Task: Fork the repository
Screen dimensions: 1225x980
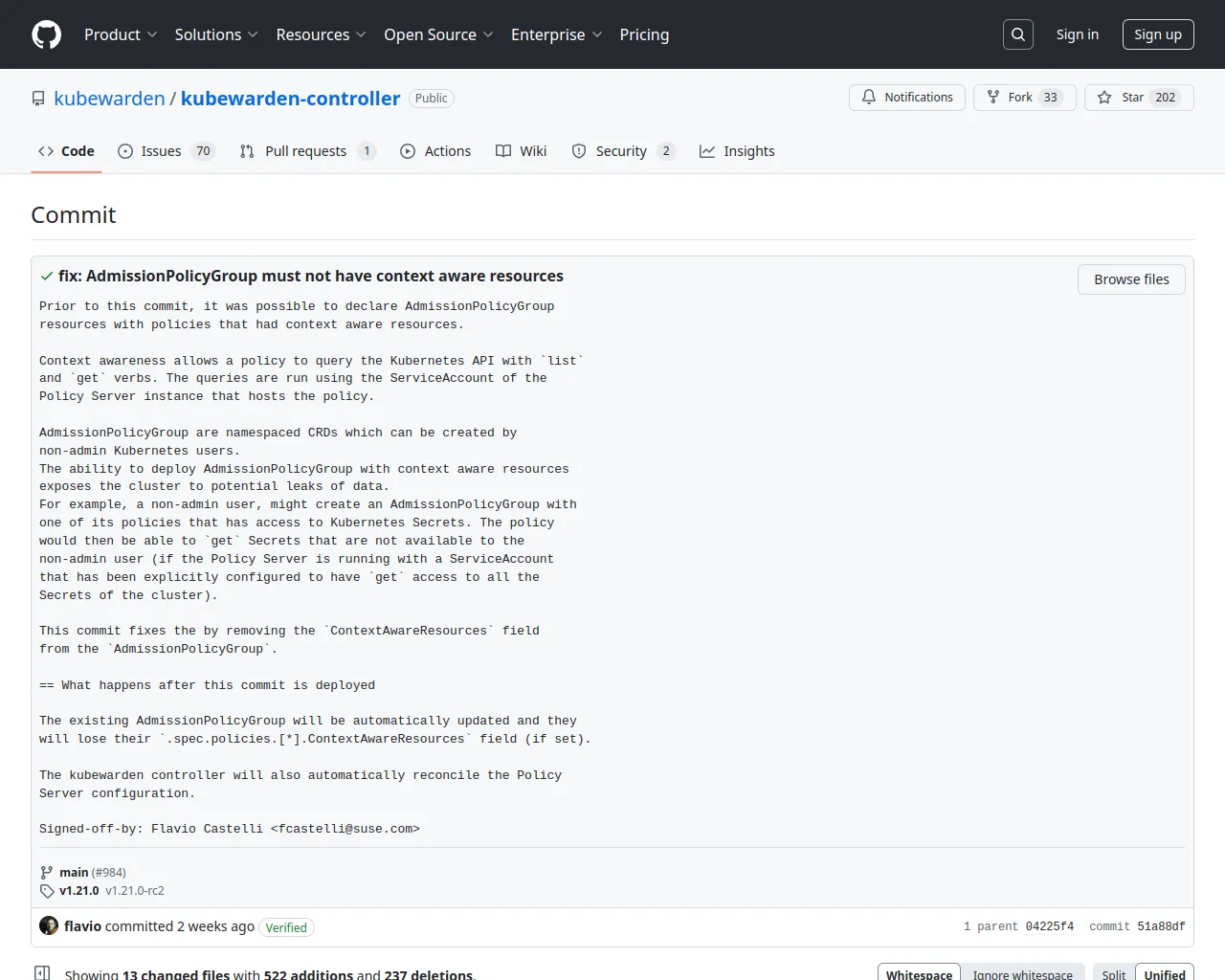Action: (1025, 98)
